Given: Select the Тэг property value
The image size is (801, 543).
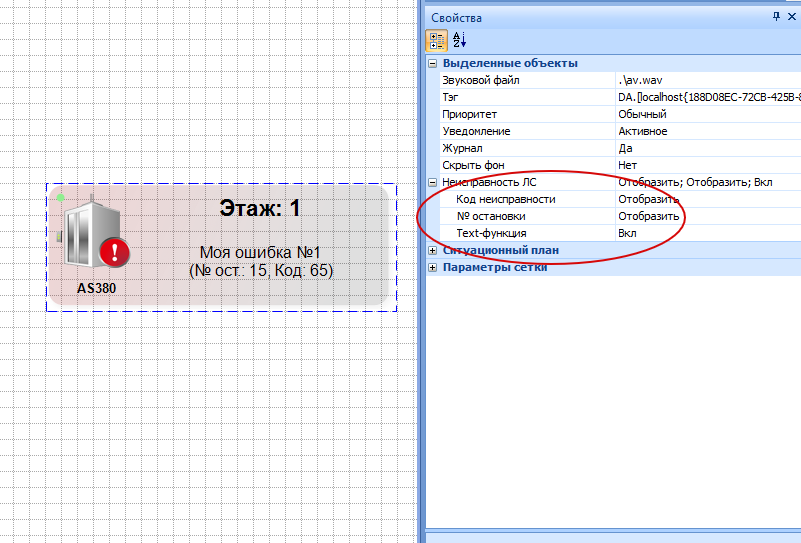Looking at the screenshot, I should click(x=707, y=97).
